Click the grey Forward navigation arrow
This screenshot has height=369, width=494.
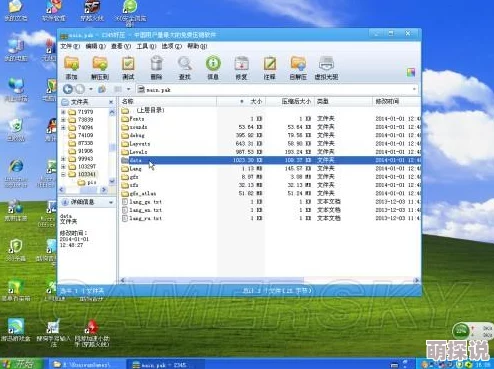[80, 89]
